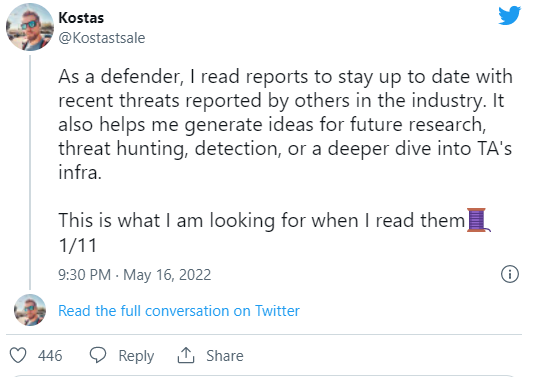Visit the @Kostastsale handle
Viewport: 536px width, 377px height.
coord(102,38)
